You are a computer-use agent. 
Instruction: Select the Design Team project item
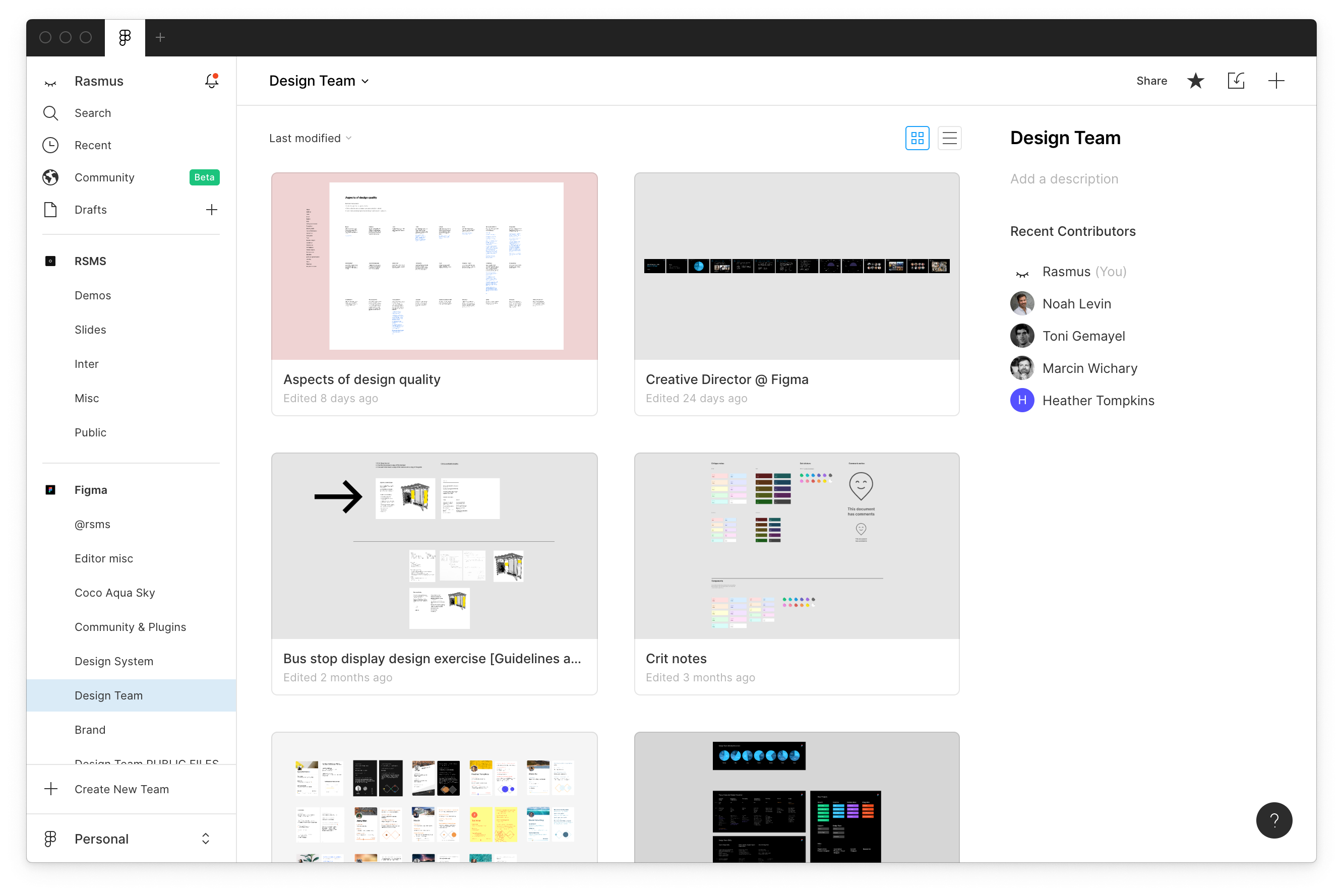tap(109, 695)
